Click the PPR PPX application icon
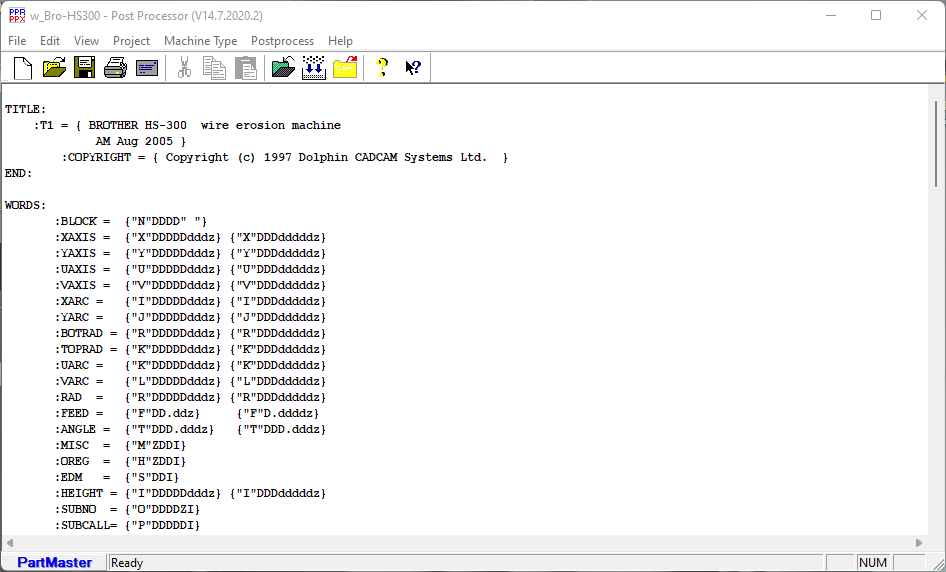 point(17,16)
